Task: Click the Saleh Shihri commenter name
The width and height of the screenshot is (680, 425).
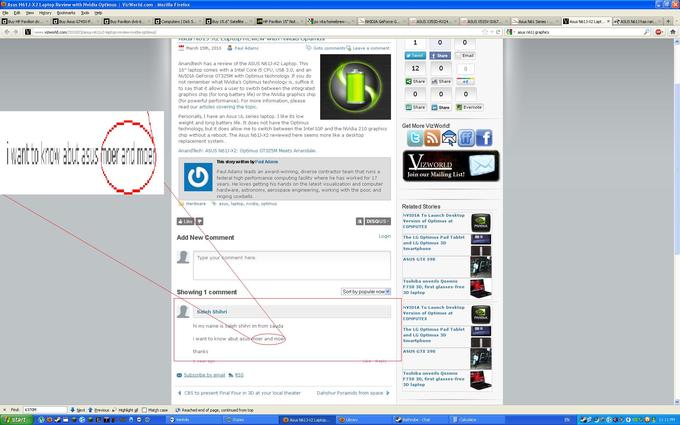Action: pyautogui.click(x=212, y=312)
